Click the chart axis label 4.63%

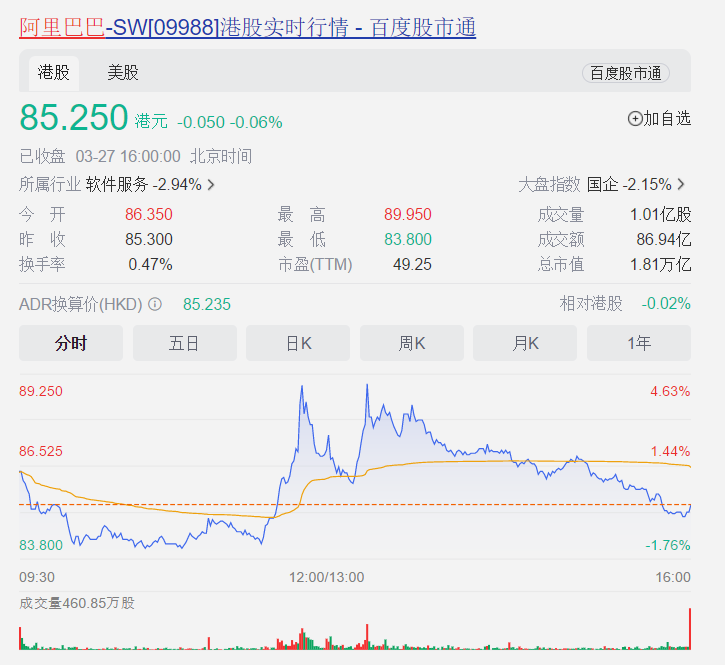pyautogui.click(x=670, y=391)
